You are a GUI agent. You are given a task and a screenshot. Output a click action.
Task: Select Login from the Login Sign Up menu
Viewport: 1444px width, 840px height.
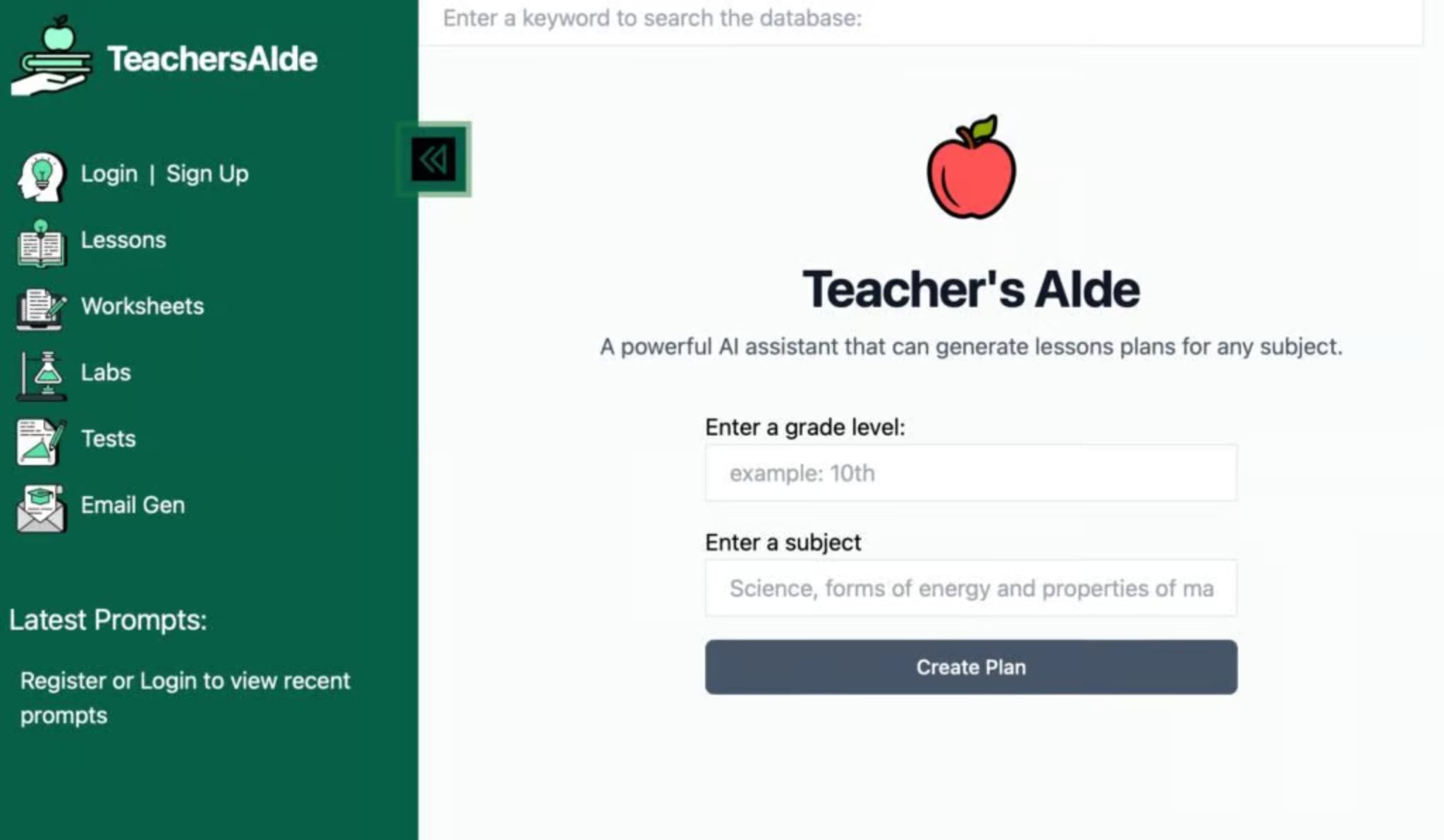pyautogui.click(x=108, y=172)
